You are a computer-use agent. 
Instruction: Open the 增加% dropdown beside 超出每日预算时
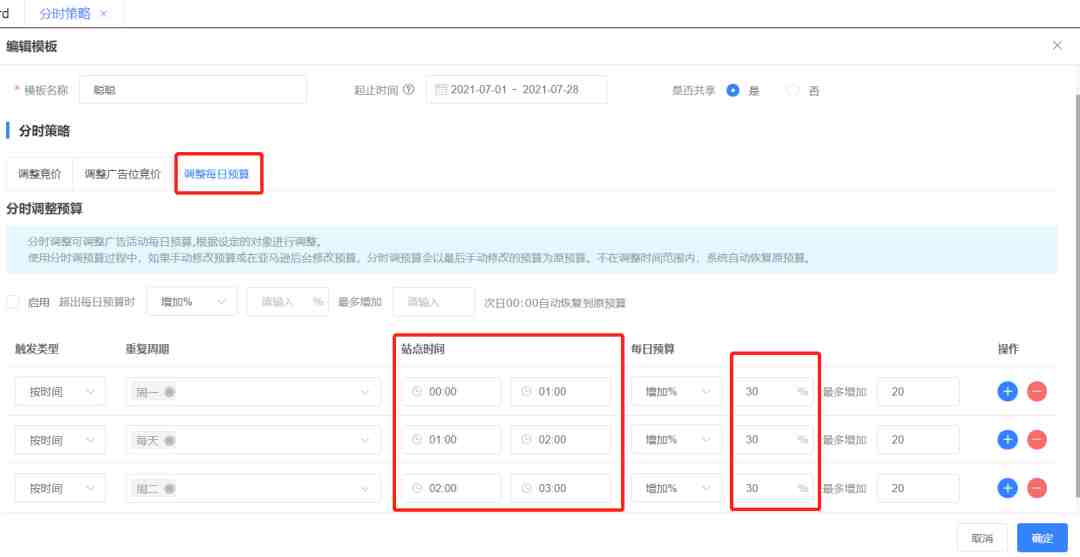pos(191,302)
